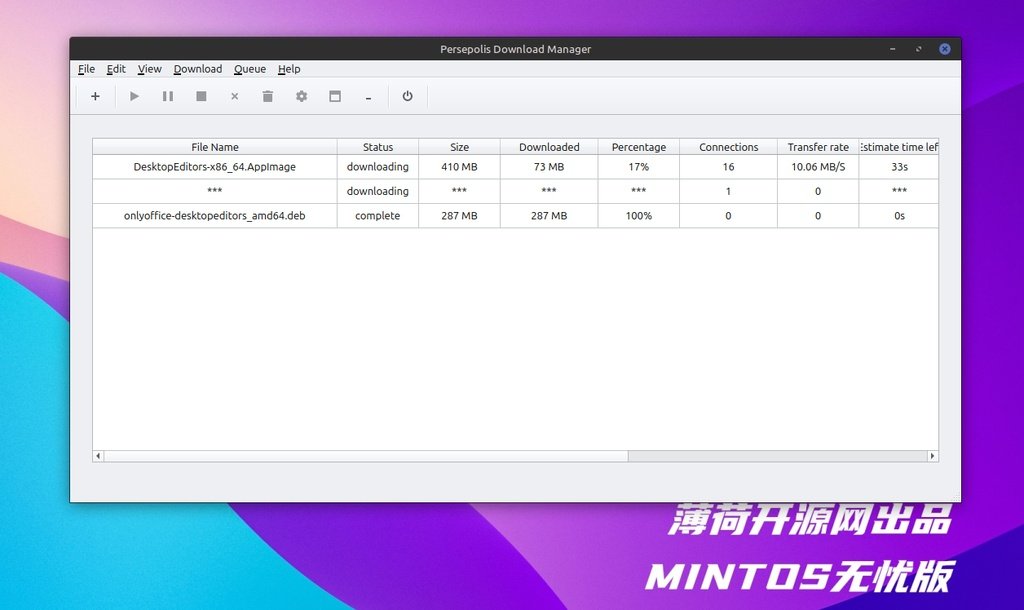This screenshot has height=610, width=1024.
Task: Open the Help menu
Action: tap(289, 69)
